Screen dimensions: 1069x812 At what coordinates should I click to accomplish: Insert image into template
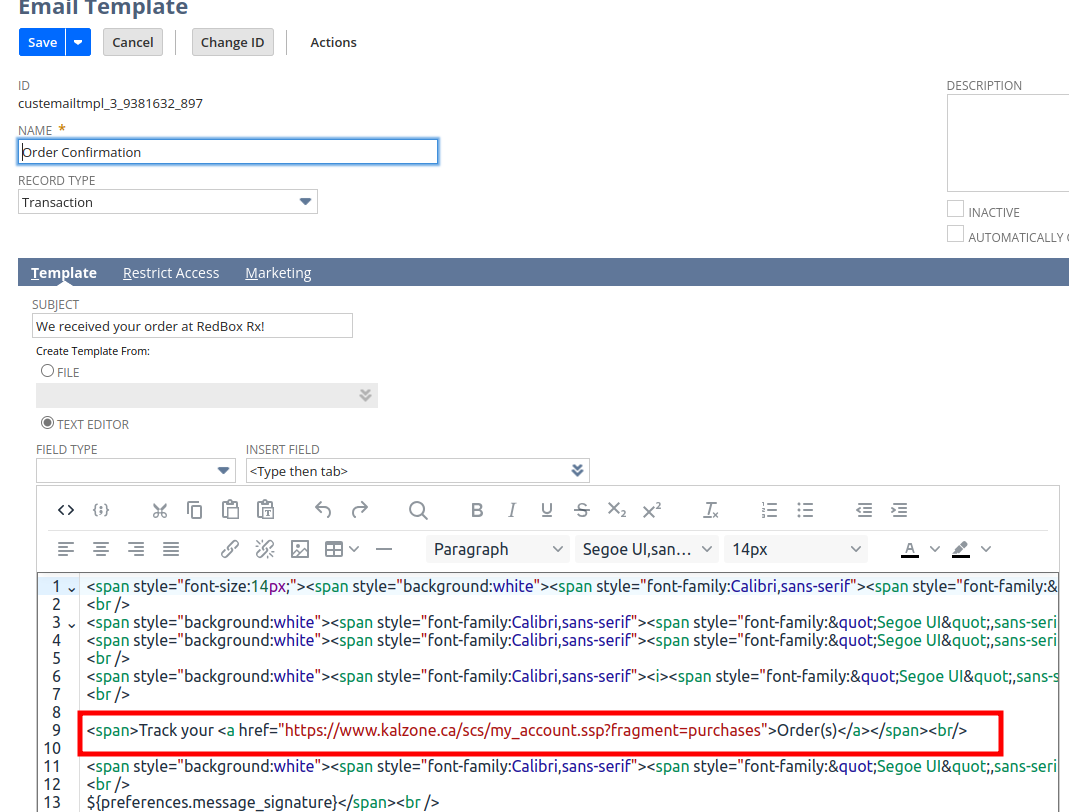299,549
